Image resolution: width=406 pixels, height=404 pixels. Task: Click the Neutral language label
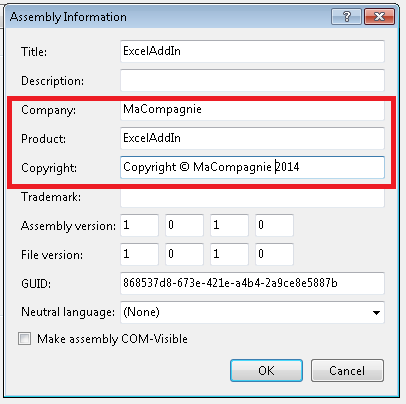click(68, 312)
